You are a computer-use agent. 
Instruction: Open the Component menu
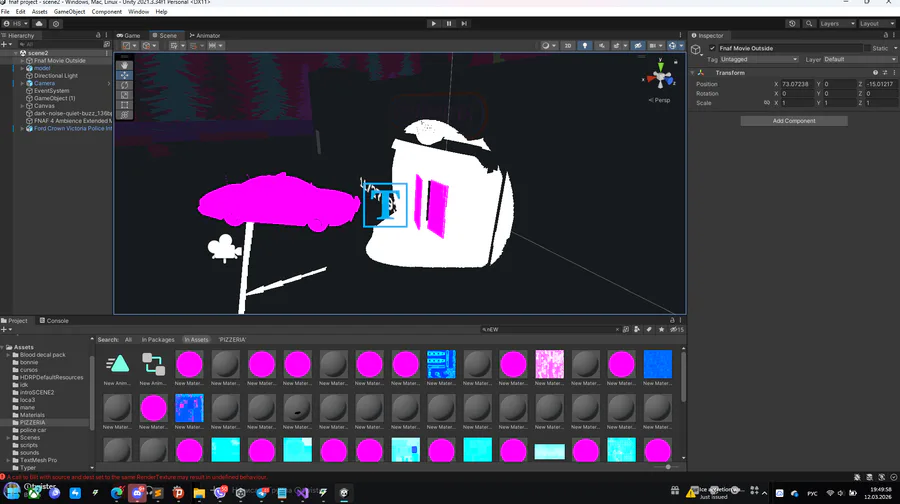(x=107, y=11)
